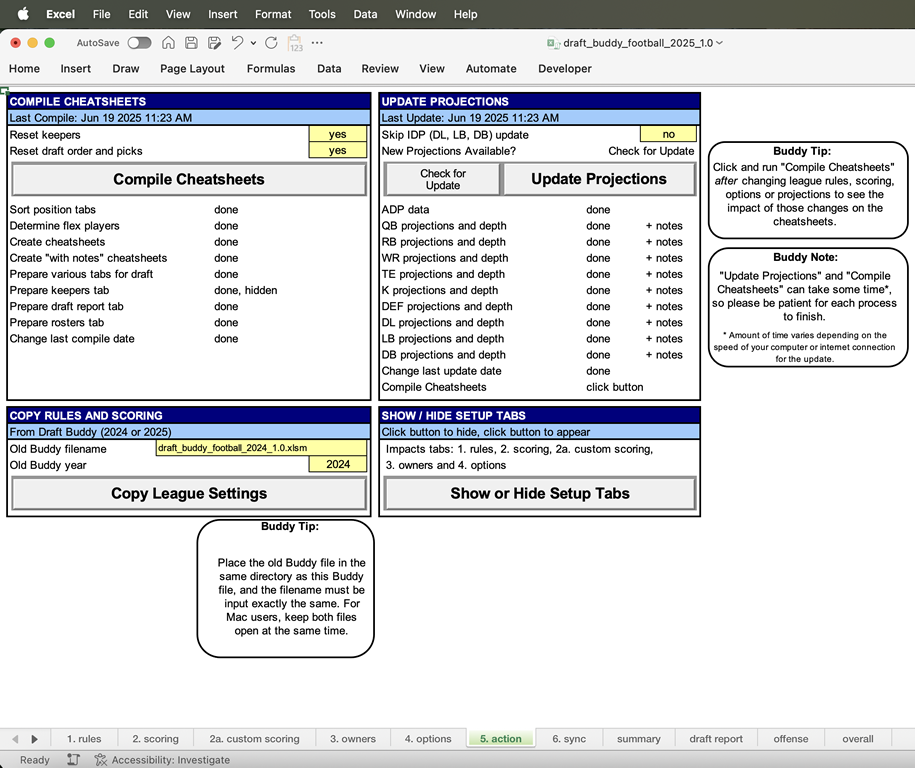915x768 pixels.
Task: Open the draft report sheet tab
Action: (716, 739)
